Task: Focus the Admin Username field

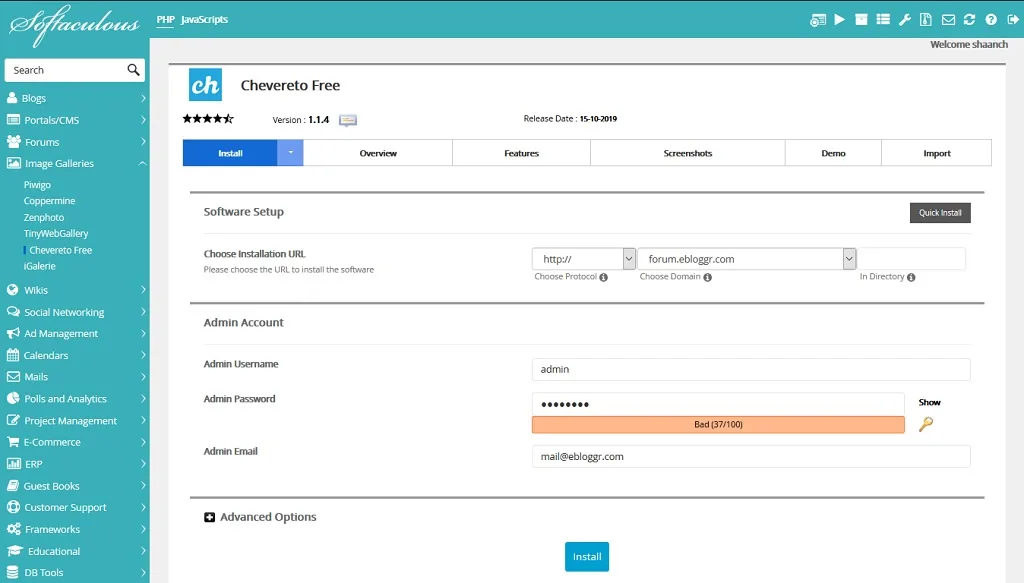Action: click(x=751, y=370)
